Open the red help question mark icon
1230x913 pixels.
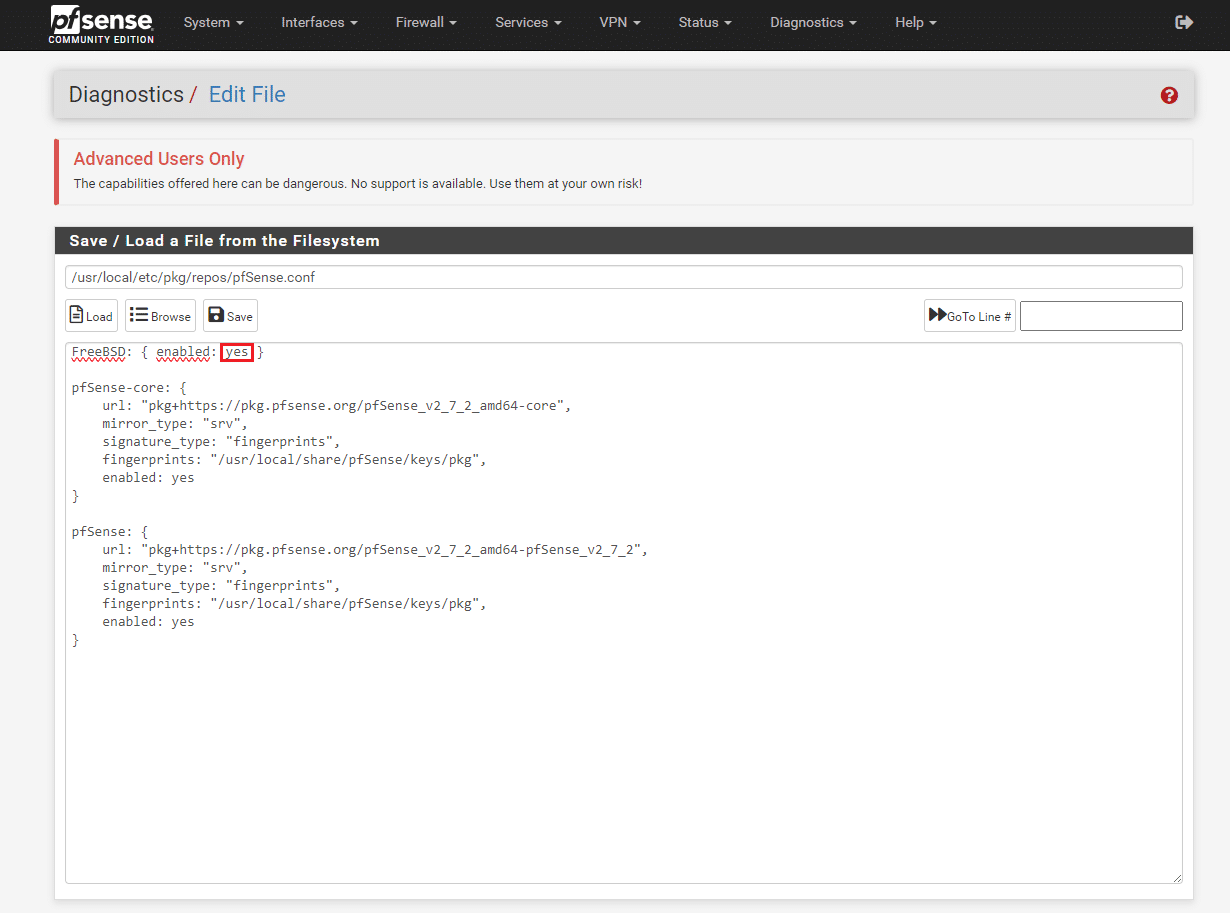1169,95
